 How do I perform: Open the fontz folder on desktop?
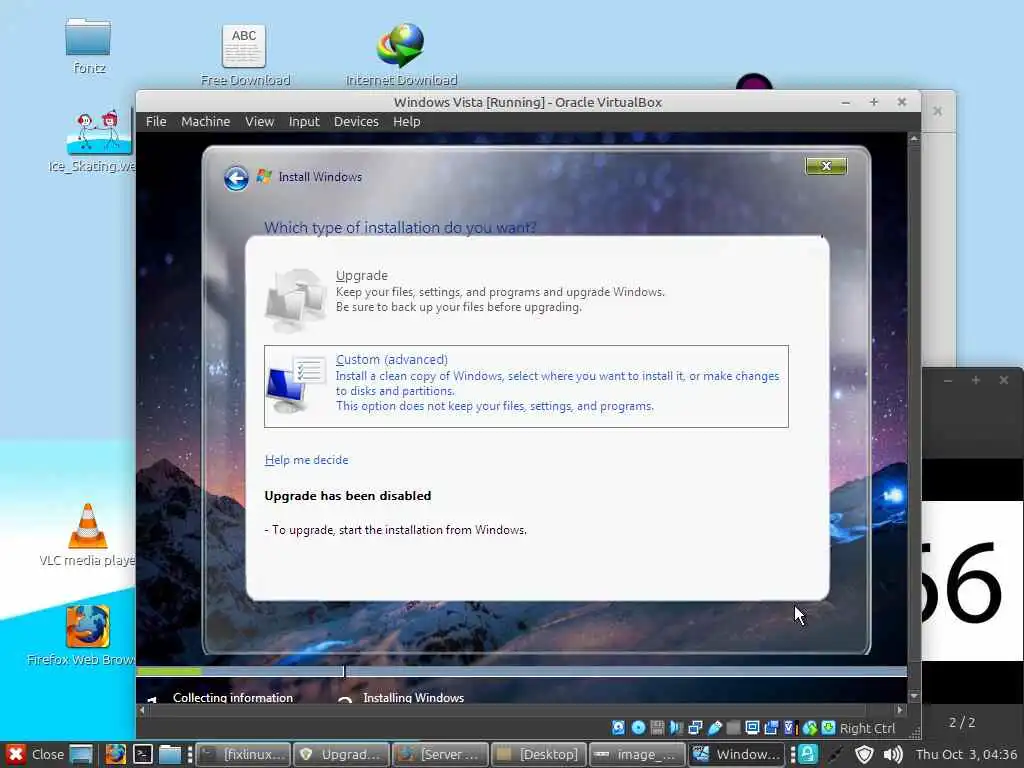[88, 46]
